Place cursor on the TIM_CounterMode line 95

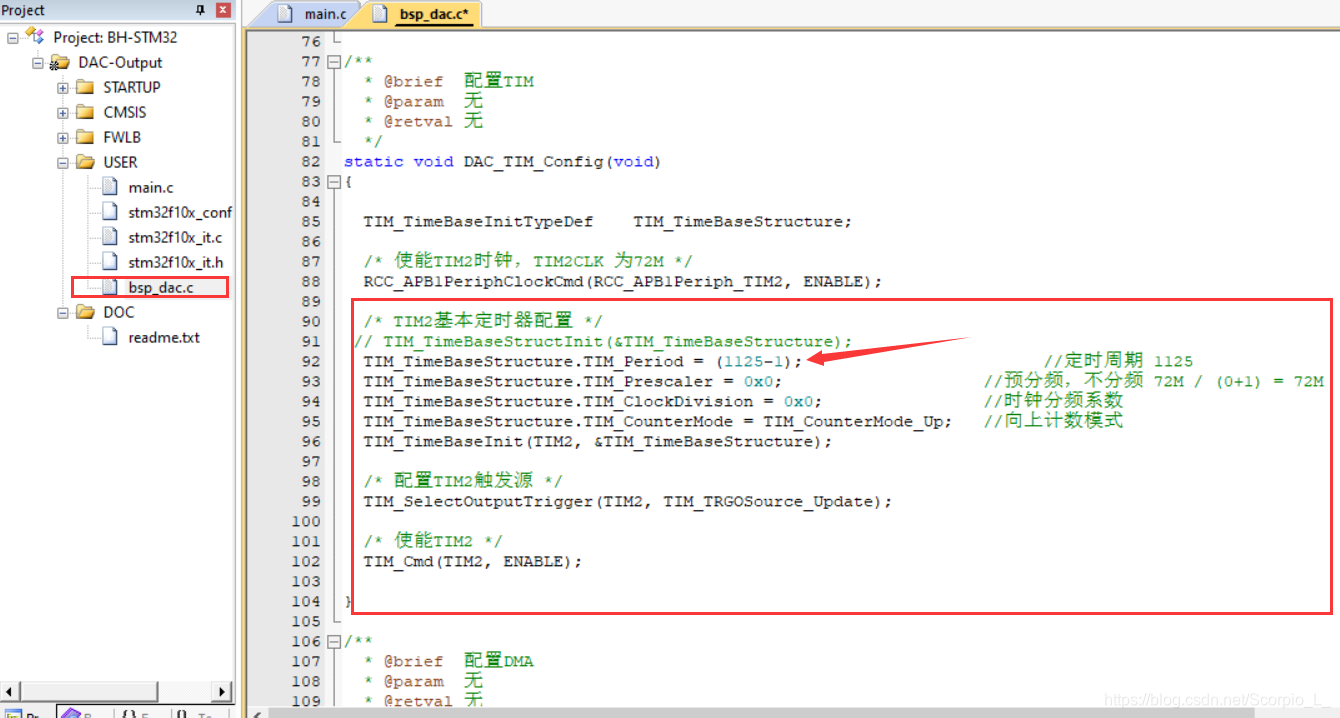click(x=658, y=421)
